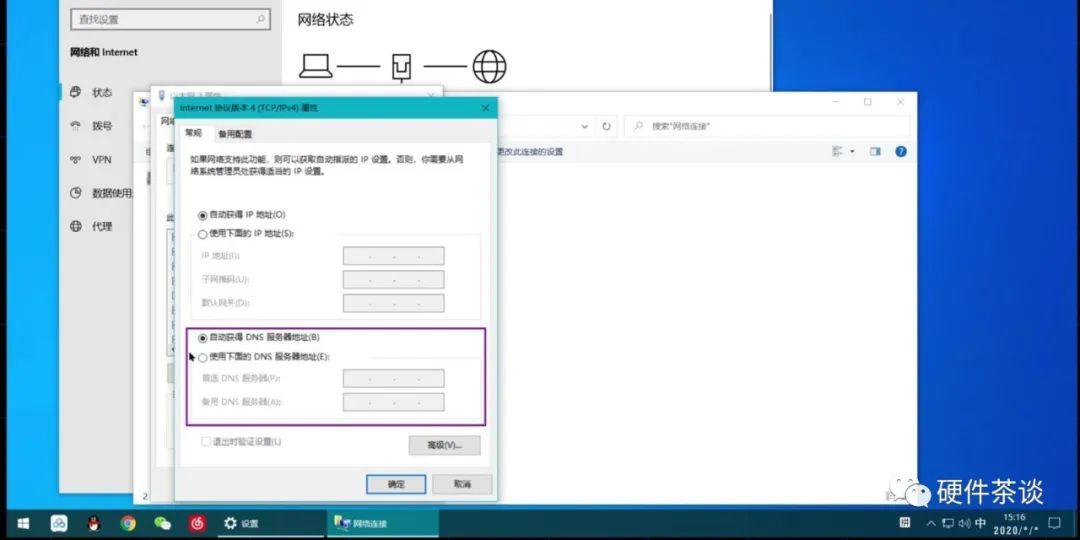Select 使用下面的 IP 地址 radio button
1080x540 pixels.
pos(202,234)
